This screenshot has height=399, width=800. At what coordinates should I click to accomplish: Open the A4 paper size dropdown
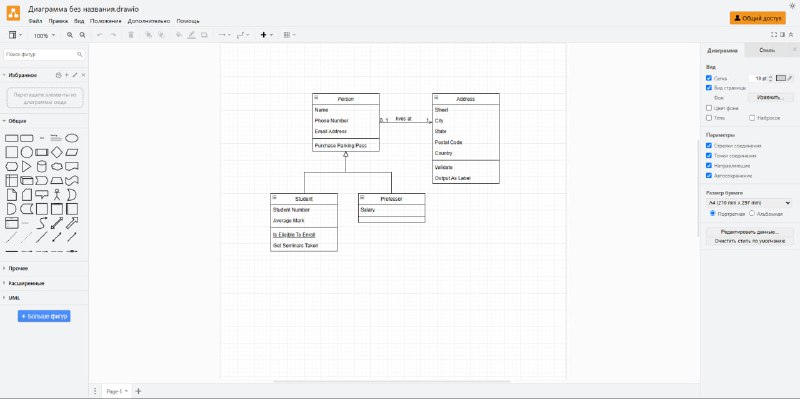(x=749, y=203)
